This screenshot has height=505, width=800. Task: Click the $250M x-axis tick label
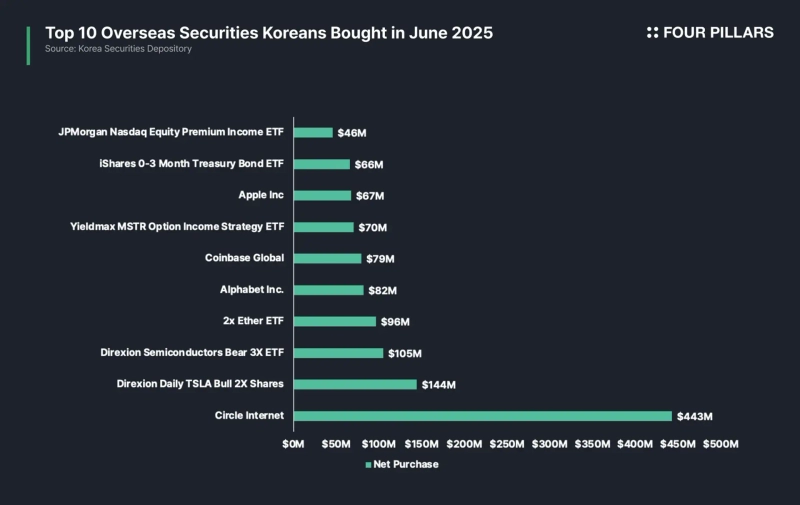click(507, 443)
